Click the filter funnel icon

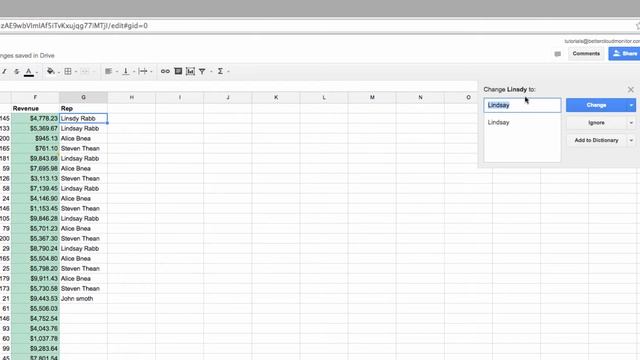(x=202, y=71)
